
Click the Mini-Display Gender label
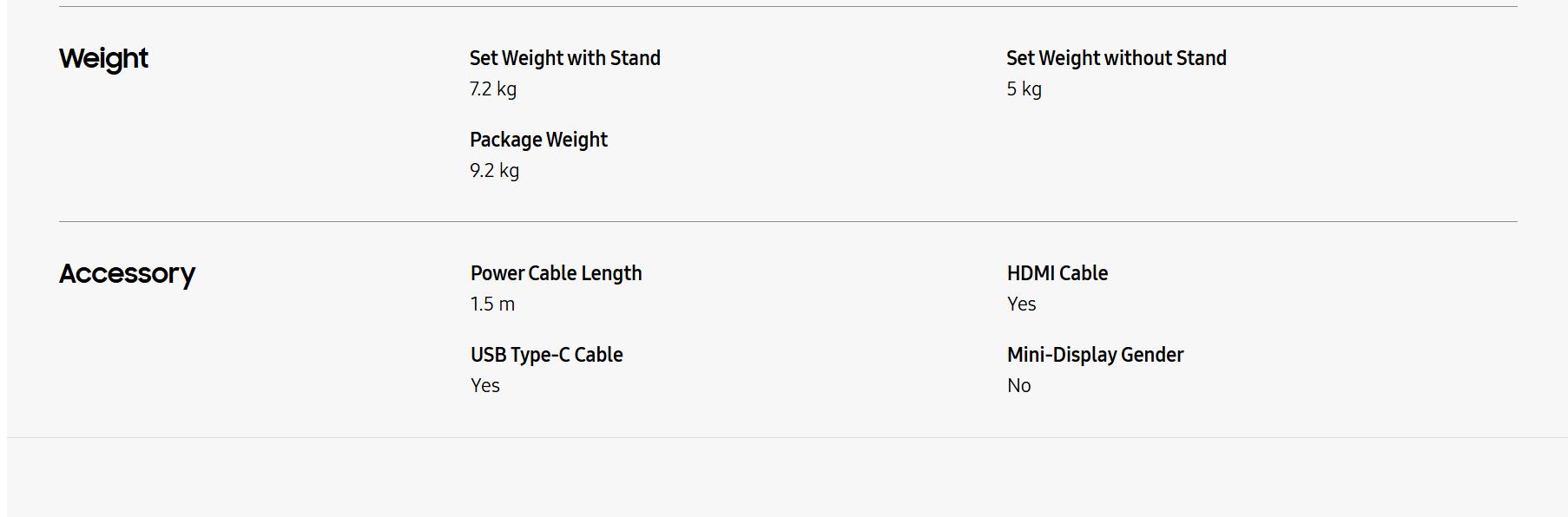click(1096, 355)
